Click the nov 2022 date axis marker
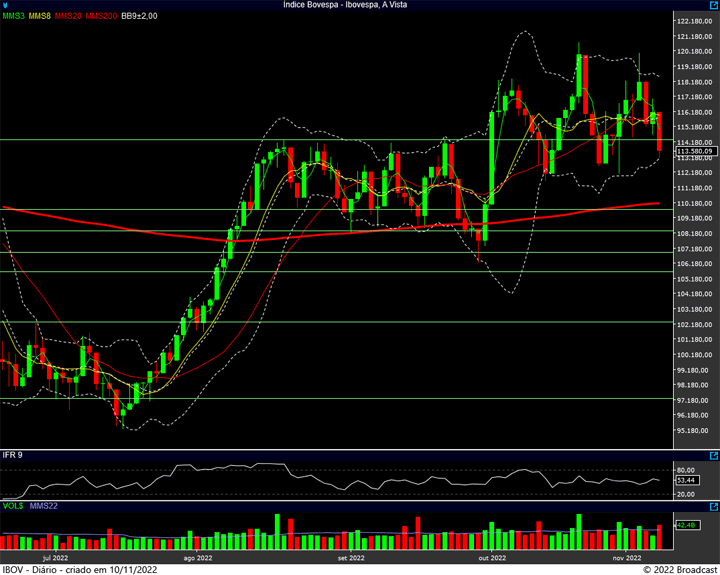This screenshot has height=575, width=720. pos(627,558)
